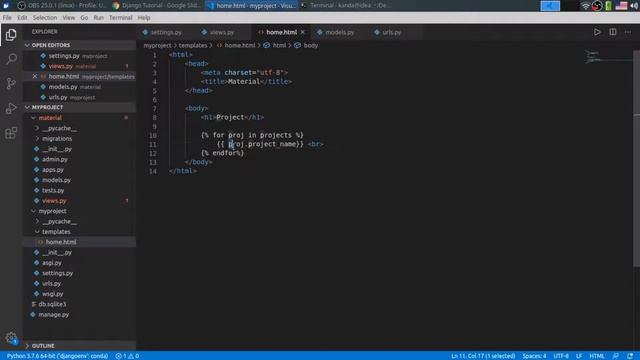Click the errors and warnings status indicator
The width and height of the screenshot is (640, 360).
click(127, 356)
